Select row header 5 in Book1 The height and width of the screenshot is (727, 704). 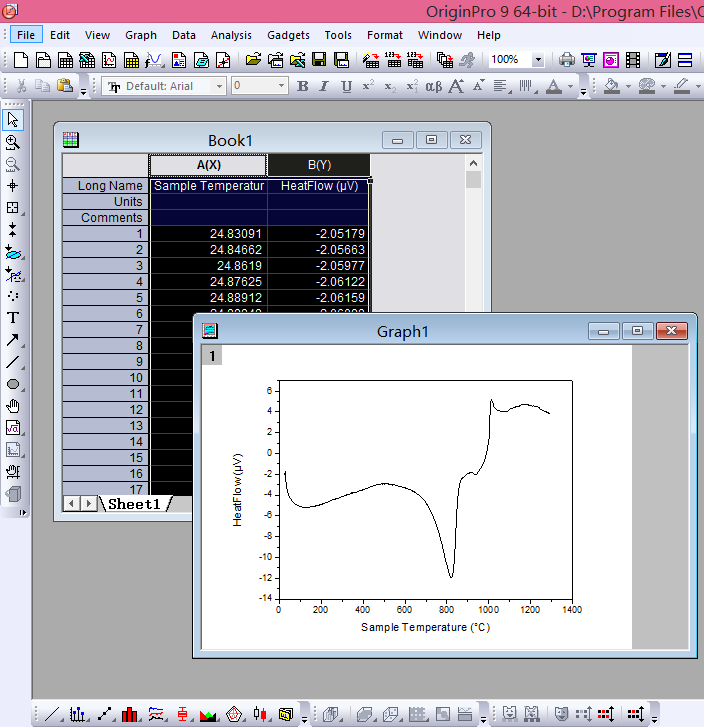106,297
